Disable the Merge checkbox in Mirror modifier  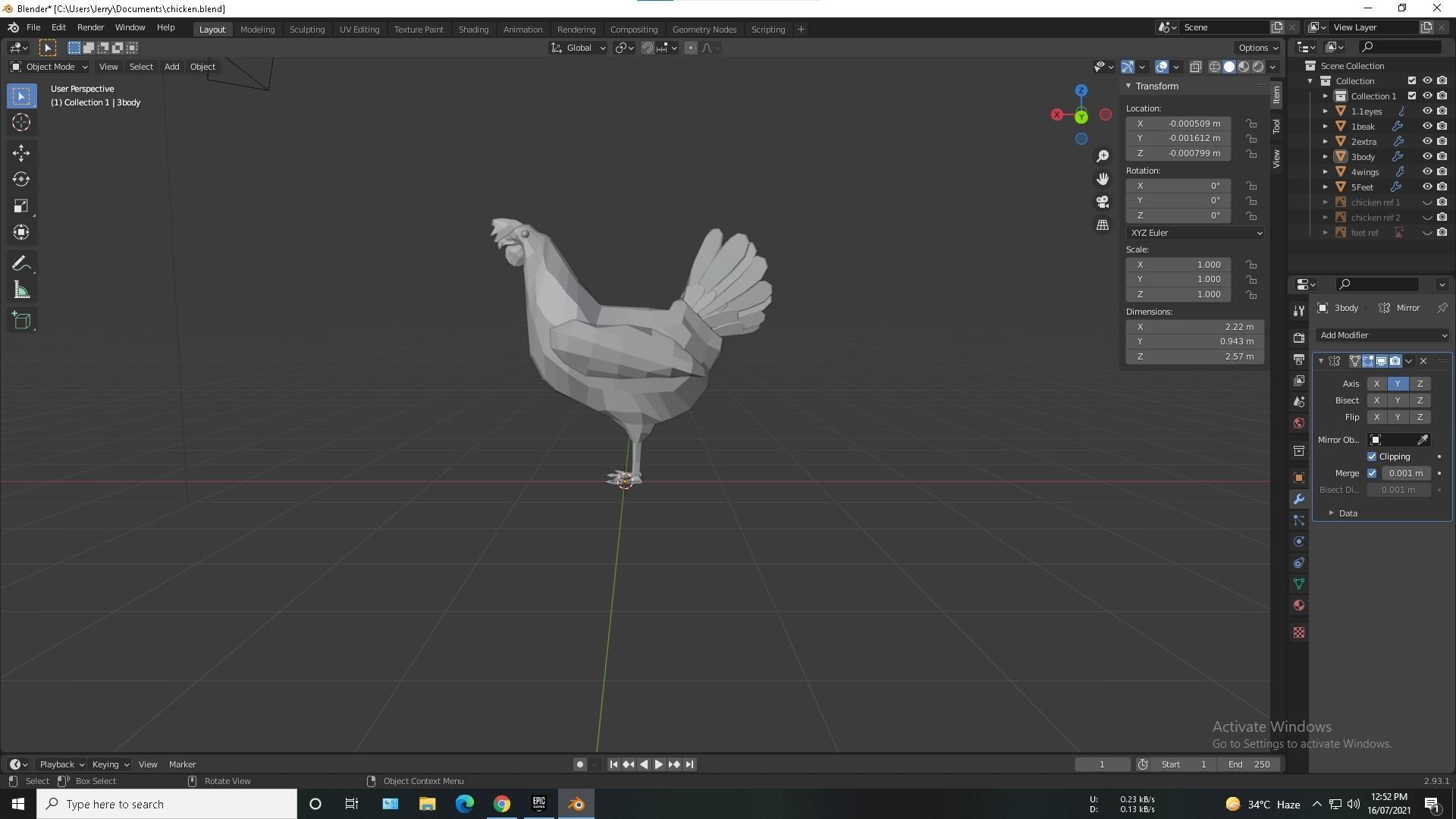pyautogui.click(x=1373, y=472)
